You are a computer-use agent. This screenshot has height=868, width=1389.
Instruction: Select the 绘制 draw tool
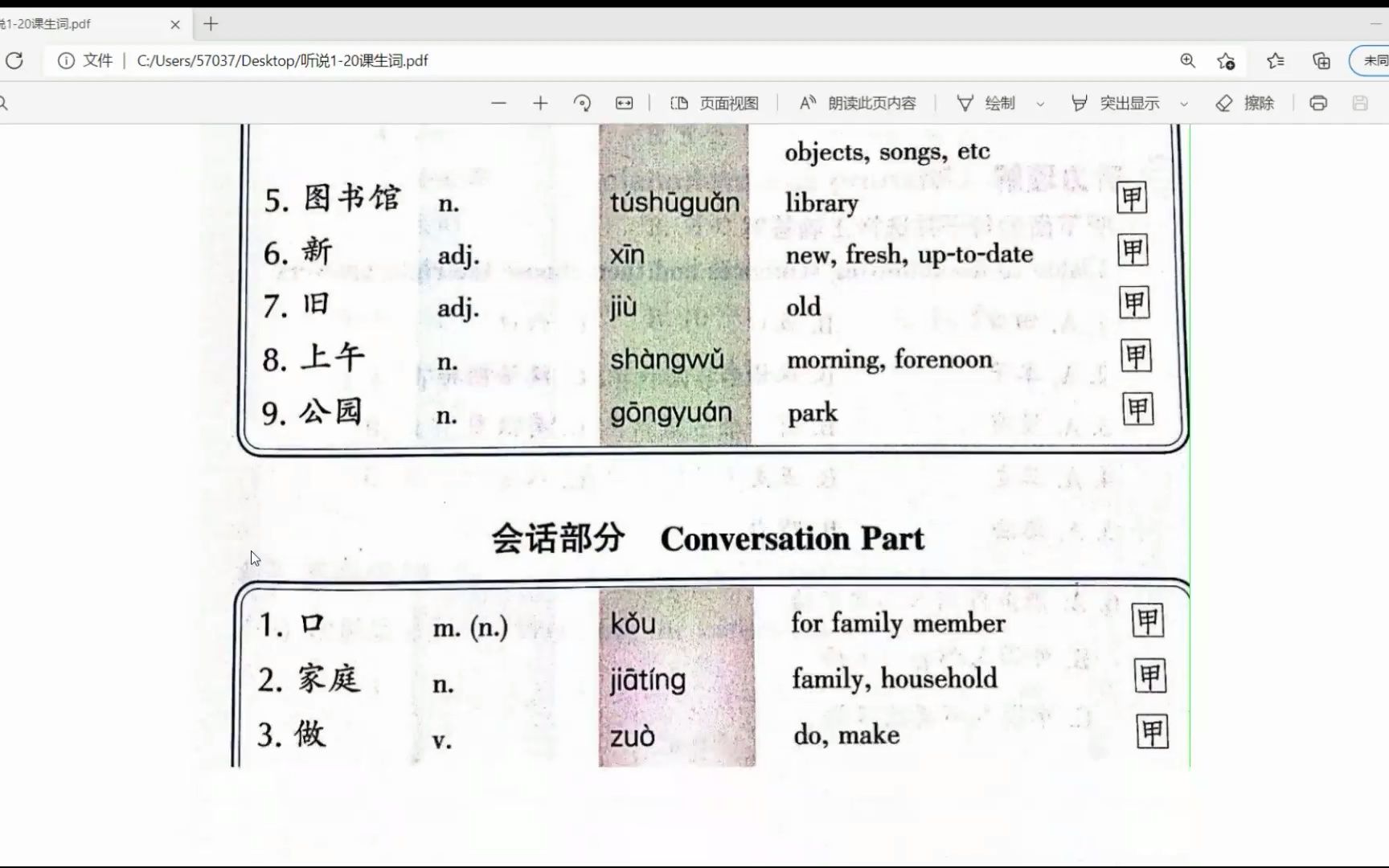[985, 103]
